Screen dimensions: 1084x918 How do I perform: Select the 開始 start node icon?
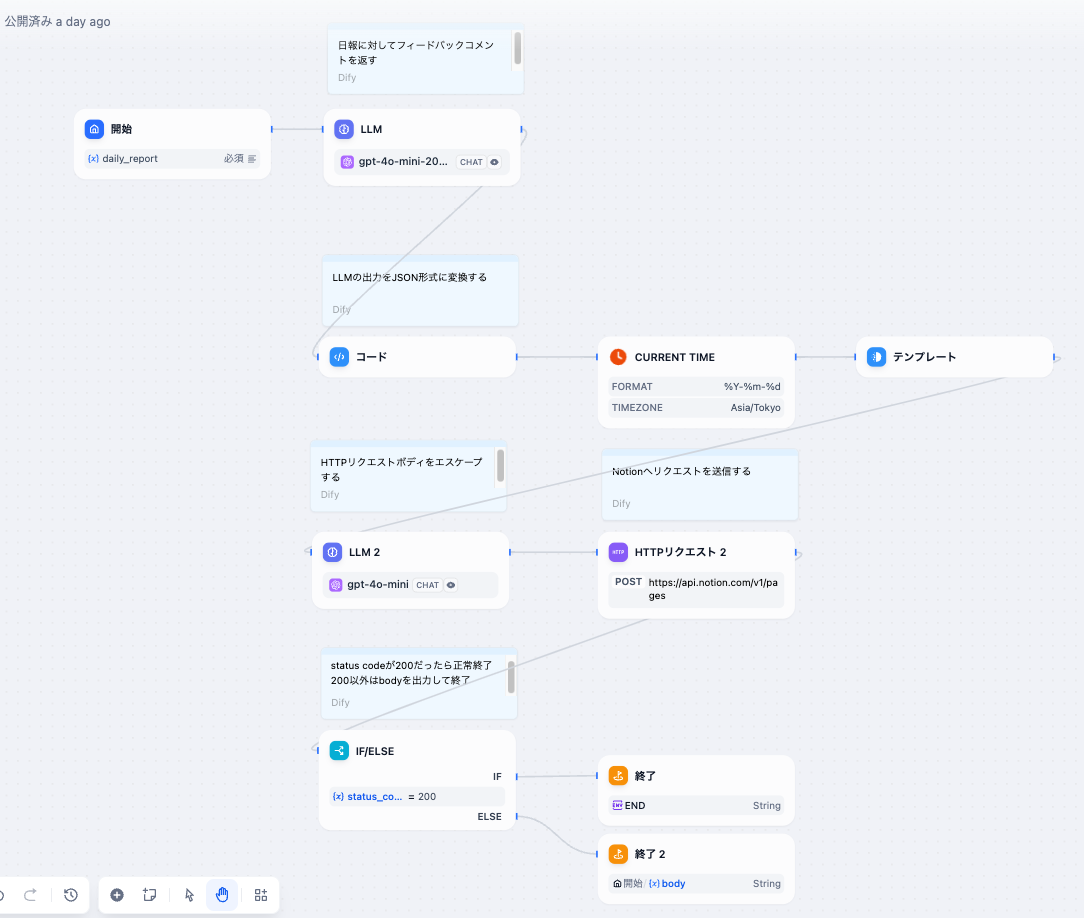[x=94, y=129]
